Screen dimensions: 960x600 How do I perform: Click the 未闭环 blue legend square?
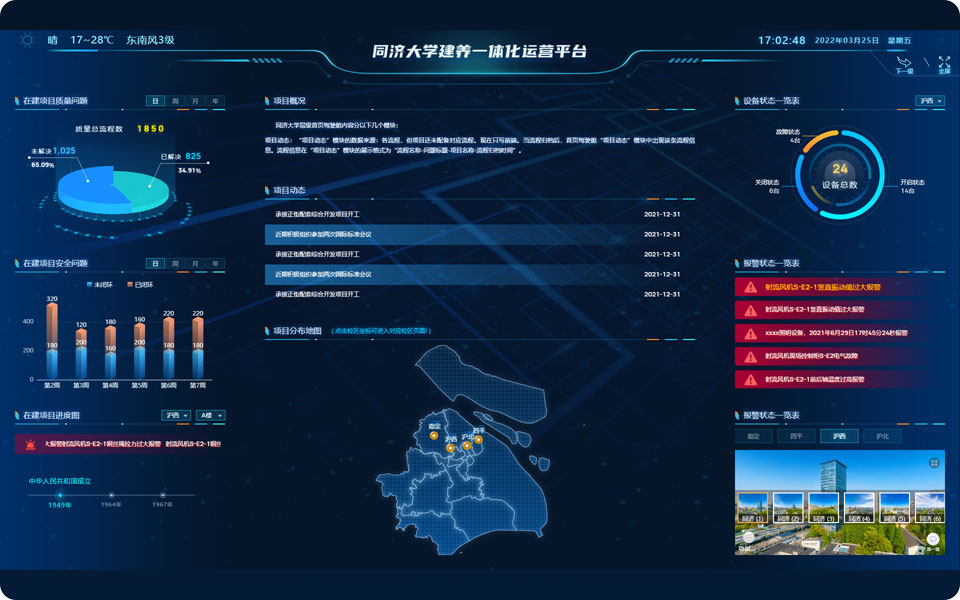[x=89, y=285]
